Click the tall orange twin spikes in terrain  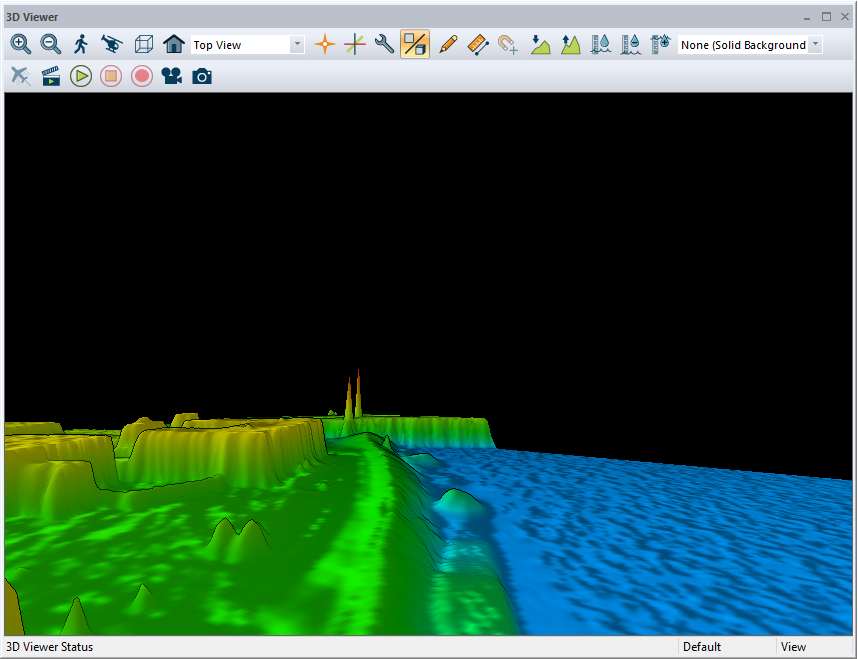pos(353,395)
